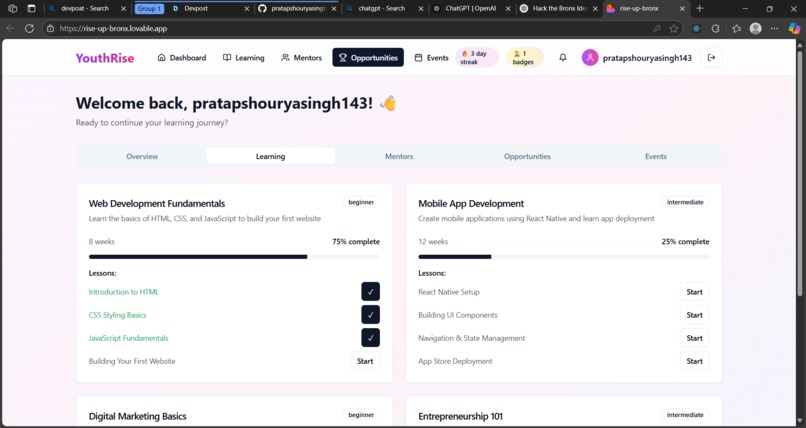Reload the page with refresh icon
806x428 pixels.
(x=29, y=29)
